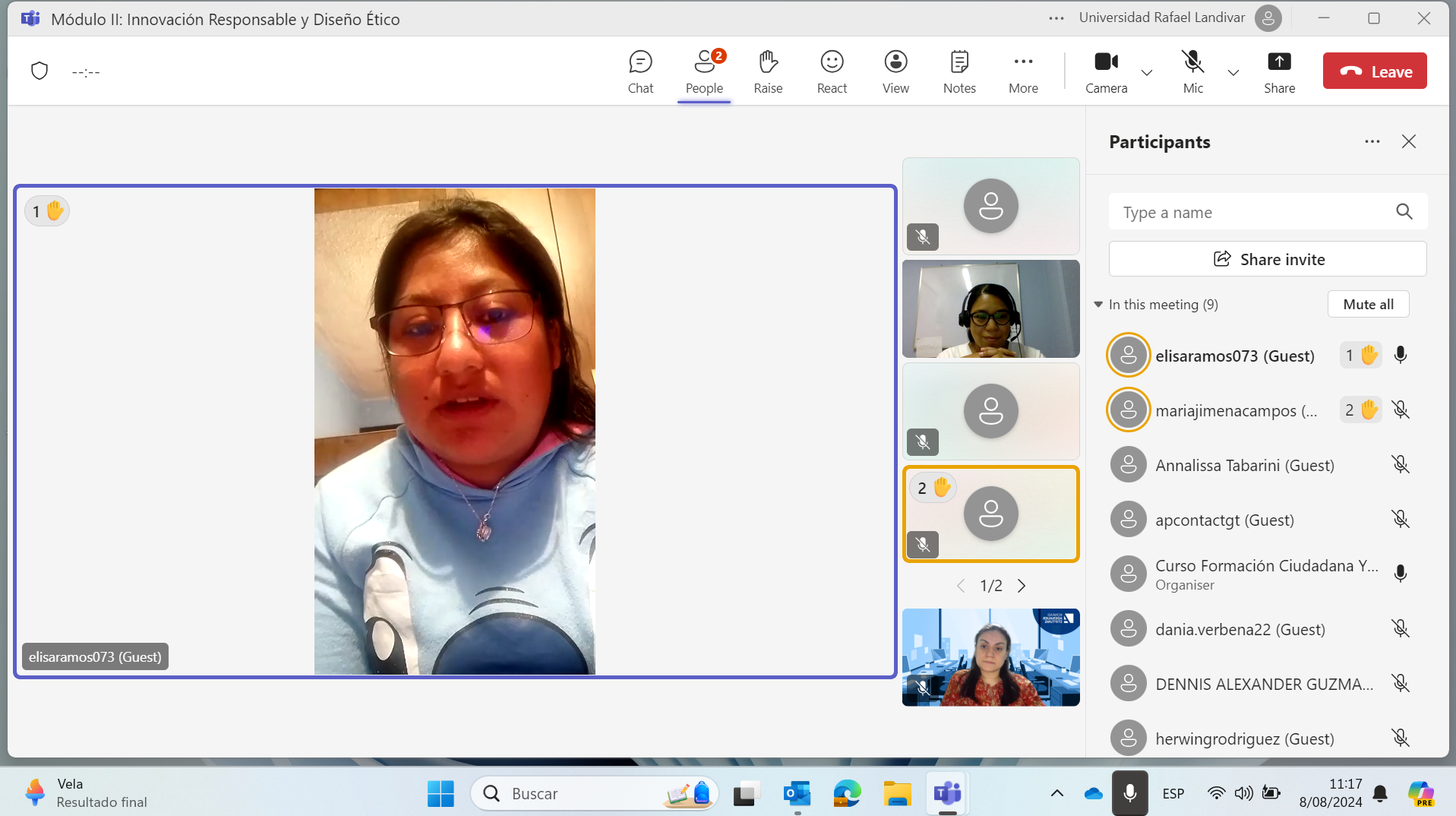Viewport: 1456px width, 816px height.
Task: Click the Share invite button
Action: click(1268, 260)
